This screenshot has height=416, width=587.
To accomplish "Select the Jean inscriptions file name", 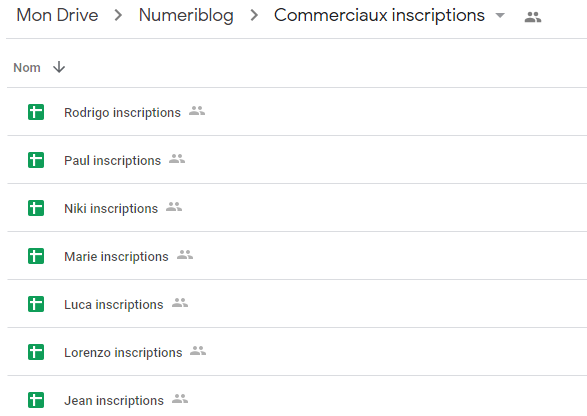I will (114, 401).
